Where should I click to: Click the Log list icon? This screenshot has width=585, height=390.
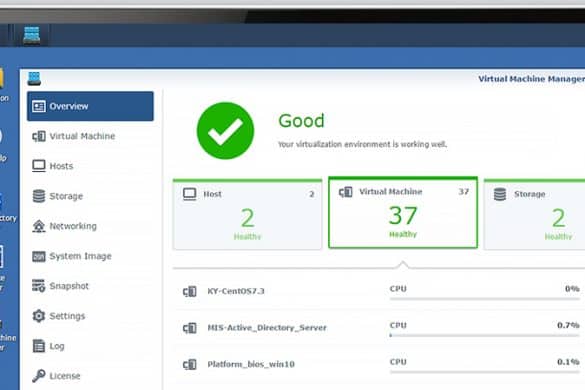(39, 346)
